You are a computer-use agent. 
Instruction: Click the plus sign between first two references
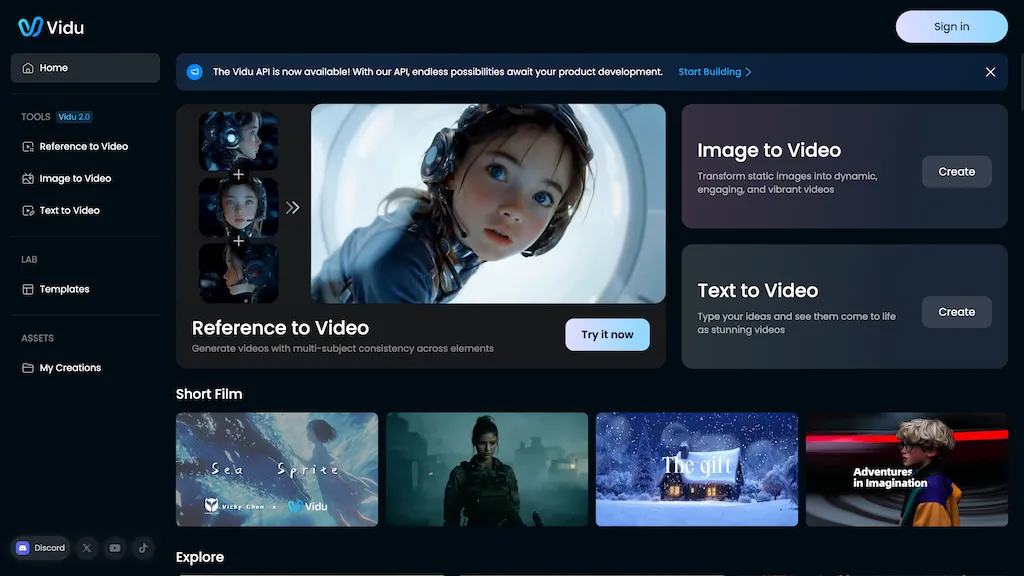tap(238, 174)
